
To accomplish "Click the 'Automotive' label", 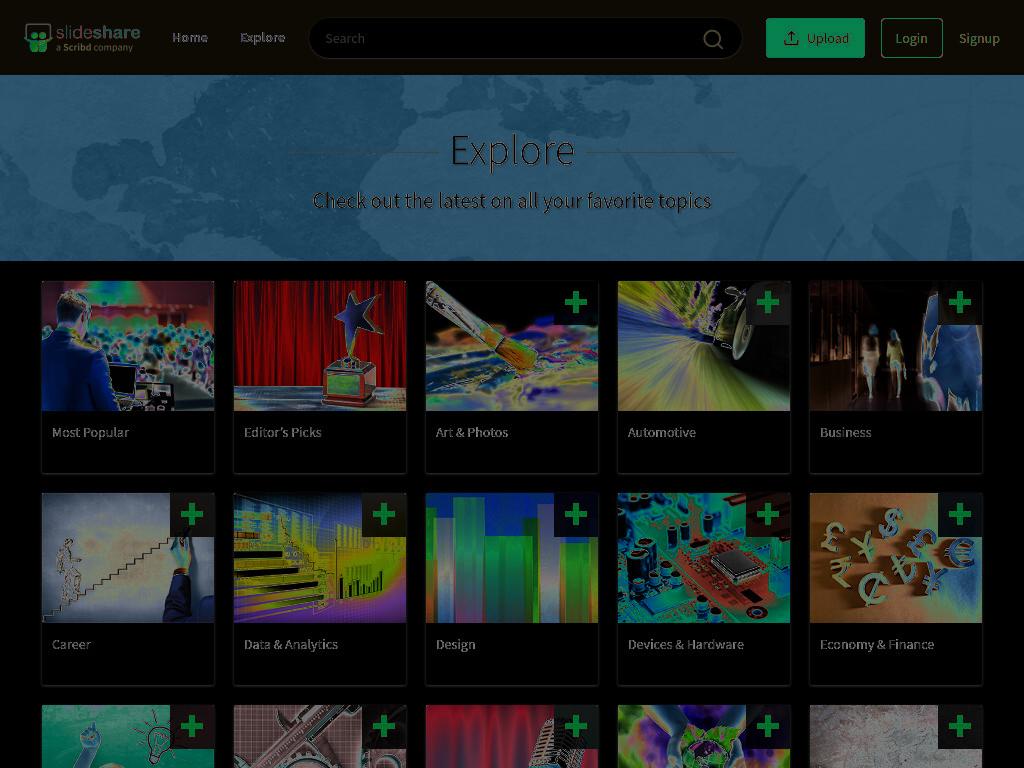I will tap(662, 432).
